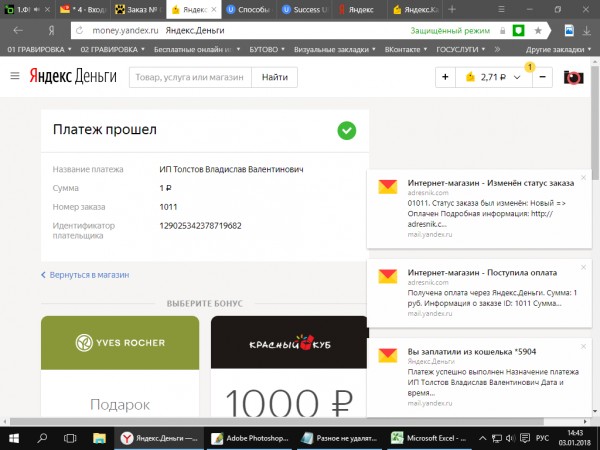This screenshot has height=450, width=600.
Task: Expand the Визуальные закладки folder
Action: pos(335,49)
